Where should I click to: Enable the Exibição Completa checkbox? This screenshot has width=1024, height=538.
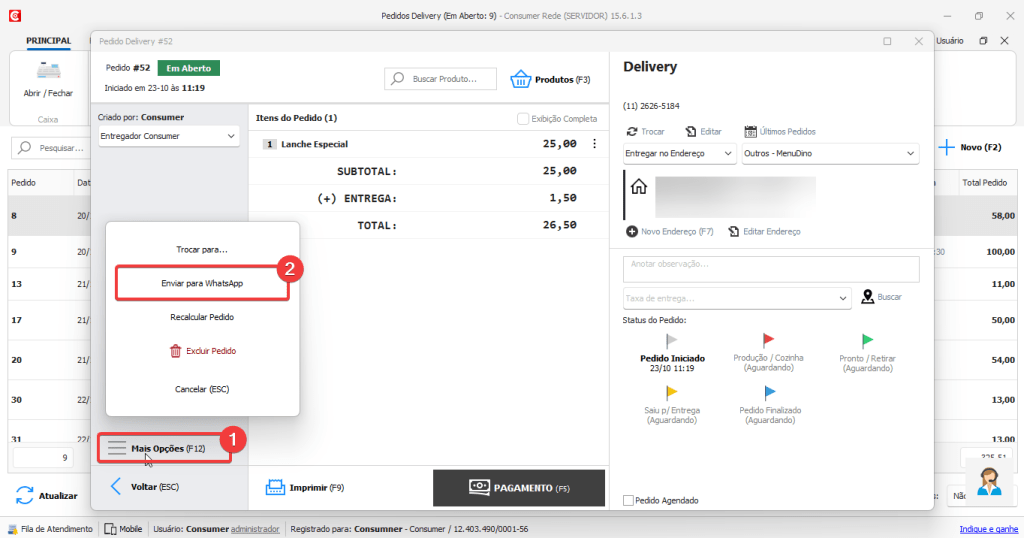pos(523,119)
